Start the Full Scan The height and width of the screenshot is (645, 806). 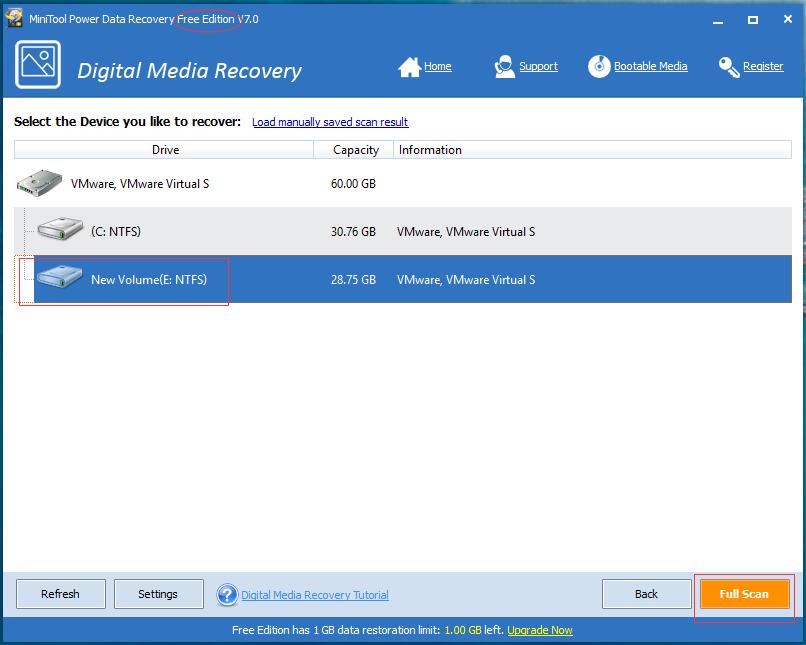744,594
